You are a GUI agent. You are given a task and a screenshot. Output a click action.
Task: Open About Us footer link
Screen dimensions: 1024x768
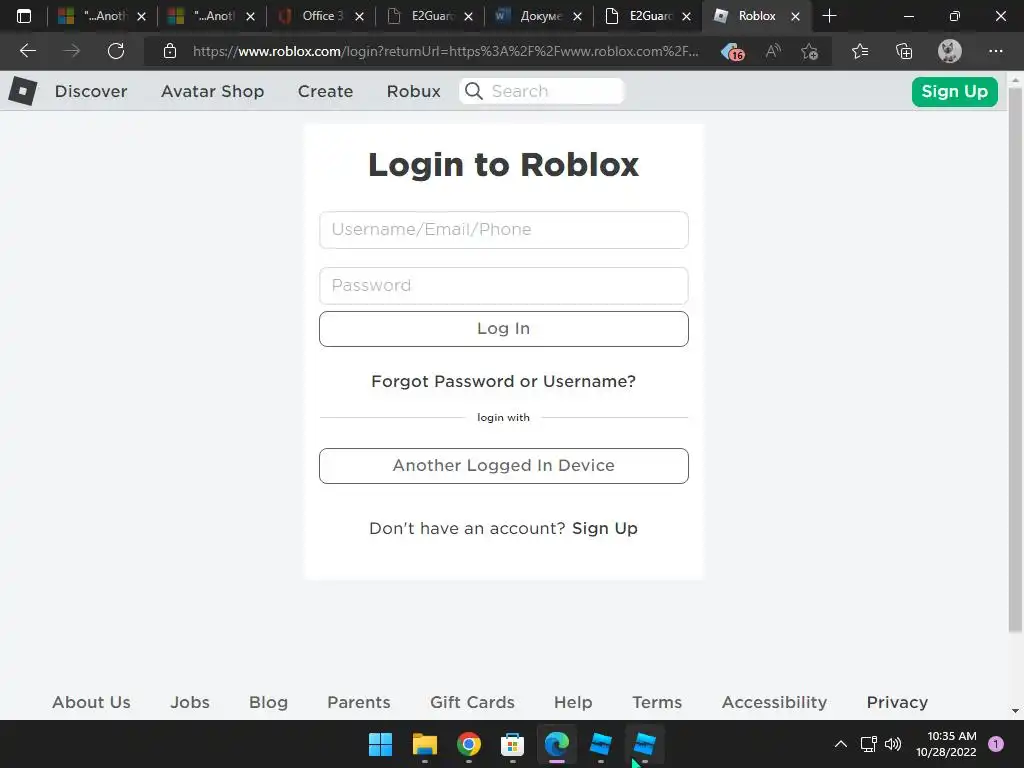[91, 702]
